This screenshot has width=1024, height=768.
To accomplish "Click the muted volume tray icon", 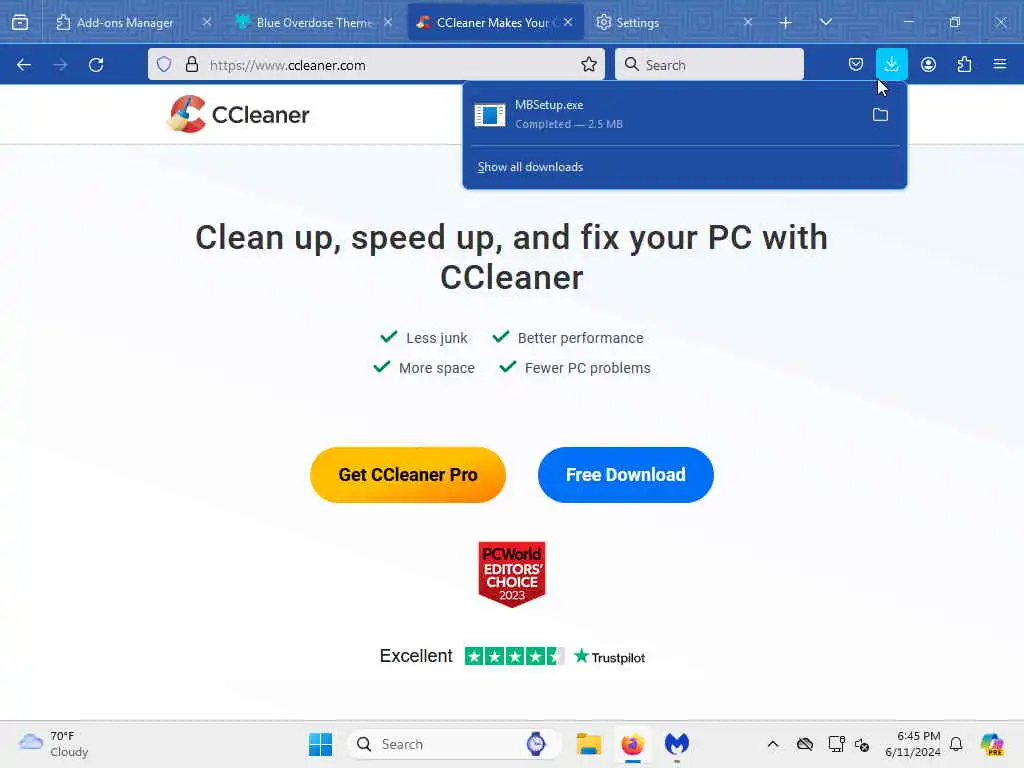I will coord(862,744).
